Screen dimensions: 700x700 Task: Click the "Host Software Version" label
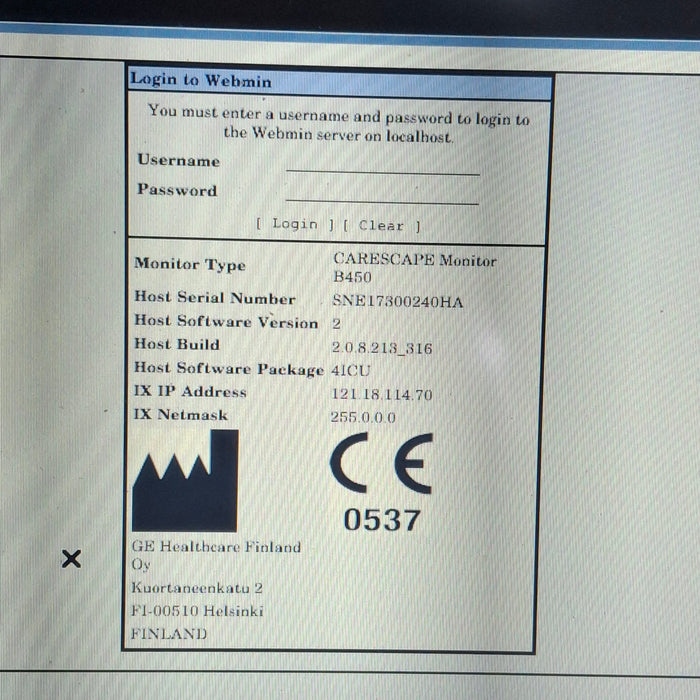point(226,321)
